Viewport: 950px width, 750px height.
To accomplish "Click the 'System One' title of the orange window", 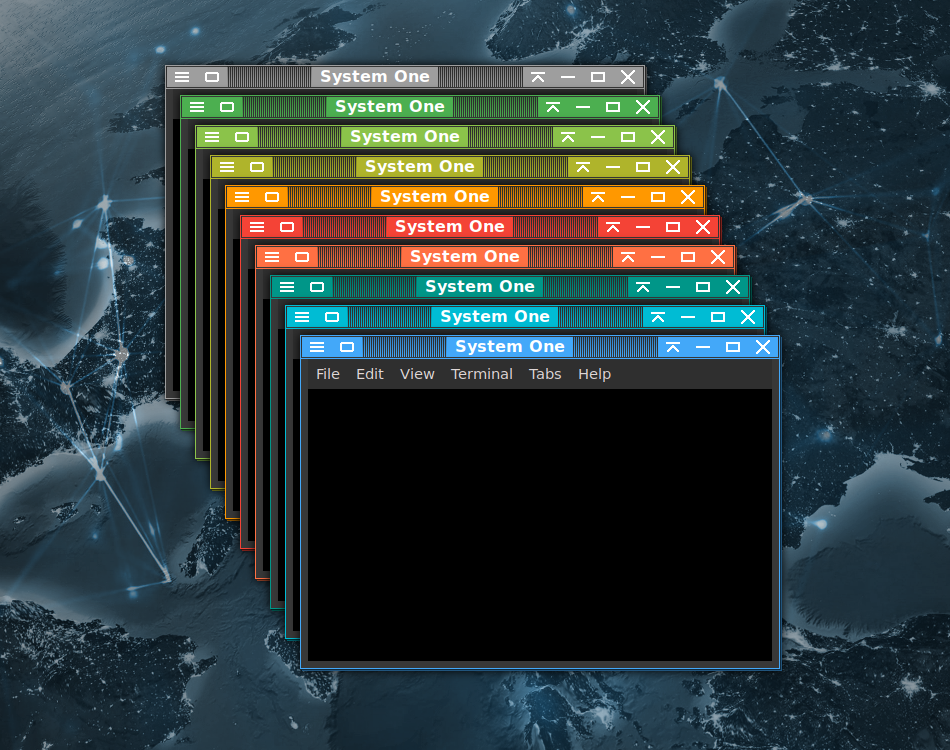I will (x=434, y=196).
